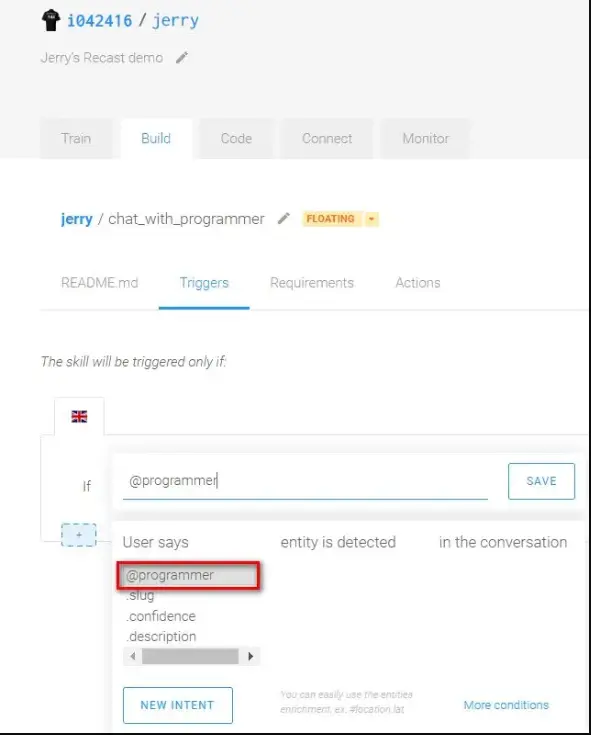This screenshot has width=591, height=735.
Task: Click the horizontal scrollbar thumb under suggestions
Action: click(x=190, y=656)
